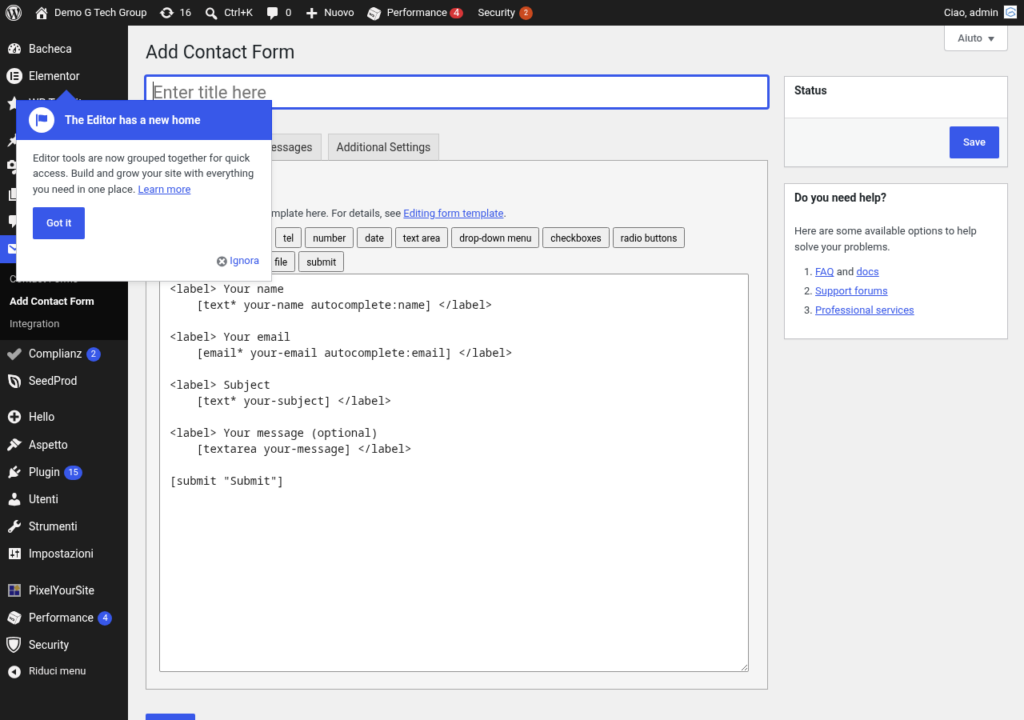Open the docs help link
This screenshot has height=720, width=1024.
[867, 272]
